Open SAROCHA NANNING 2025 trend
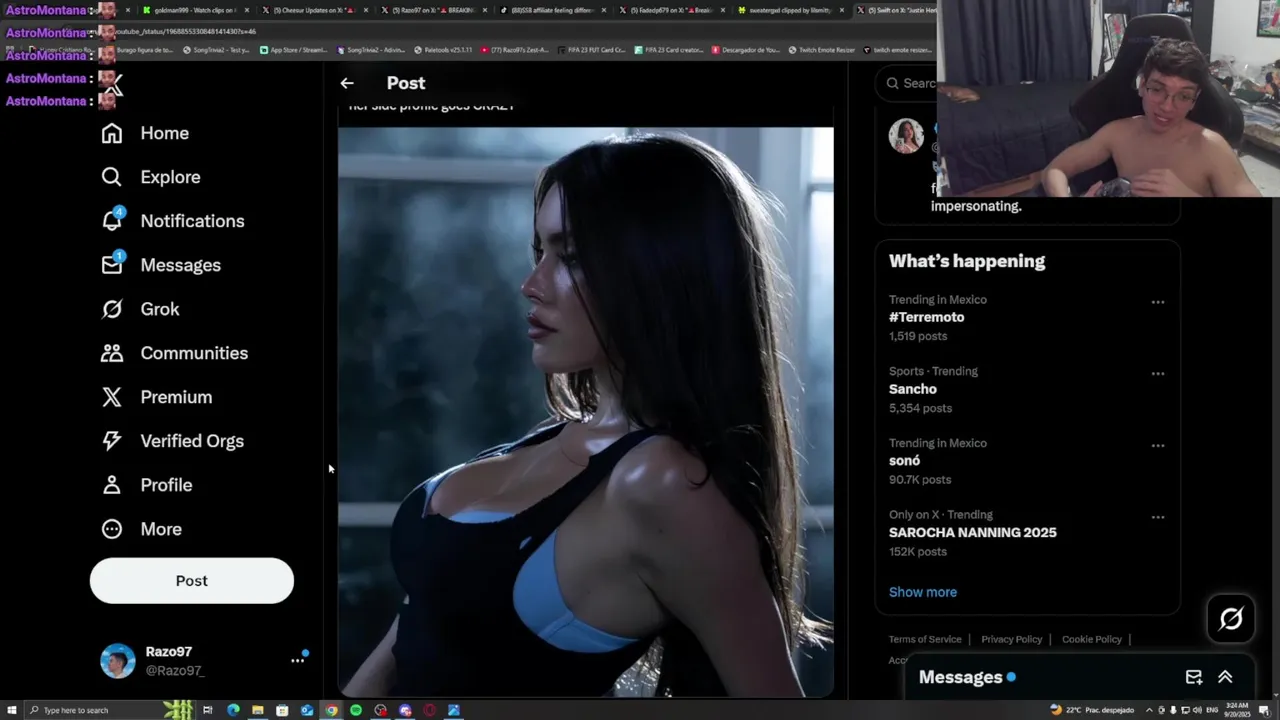The image size is (1280, 720). pos(973,533)
